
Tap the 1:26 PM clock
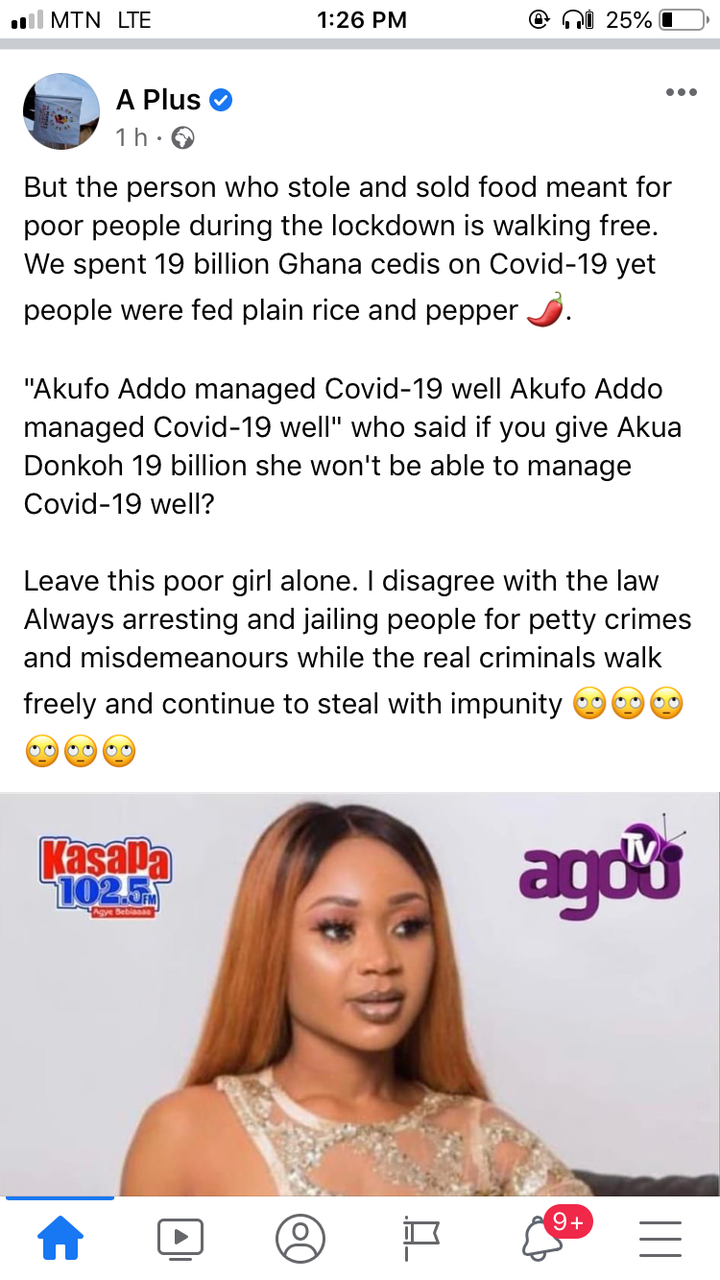coord(361,19)
